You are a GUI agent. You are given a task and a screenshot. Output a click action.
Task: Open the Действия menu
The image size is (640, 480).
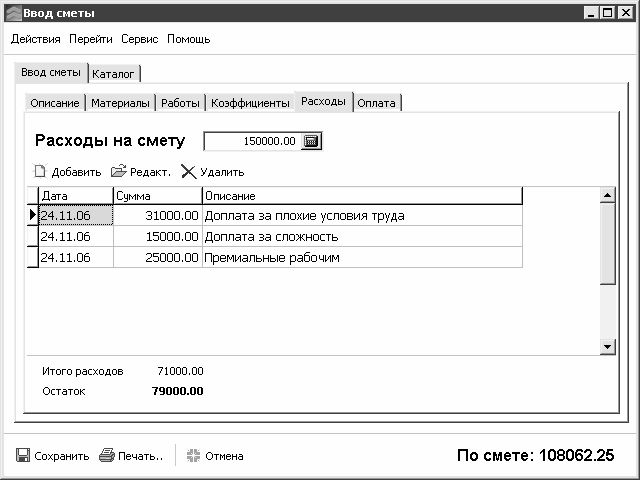click(36, 39)
